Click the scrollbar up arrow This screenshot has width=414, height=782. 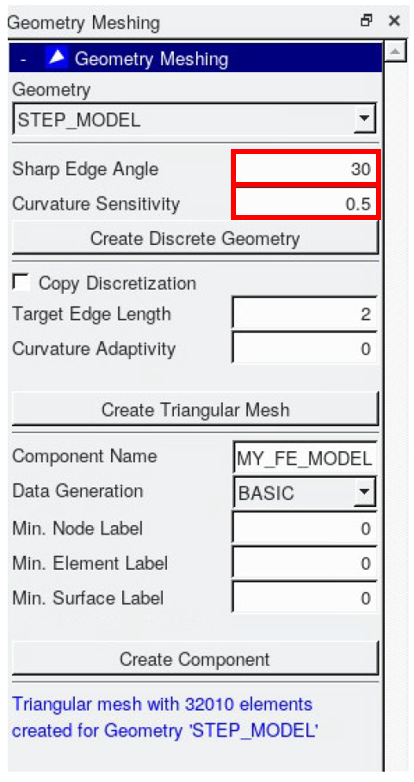[395, 51]
